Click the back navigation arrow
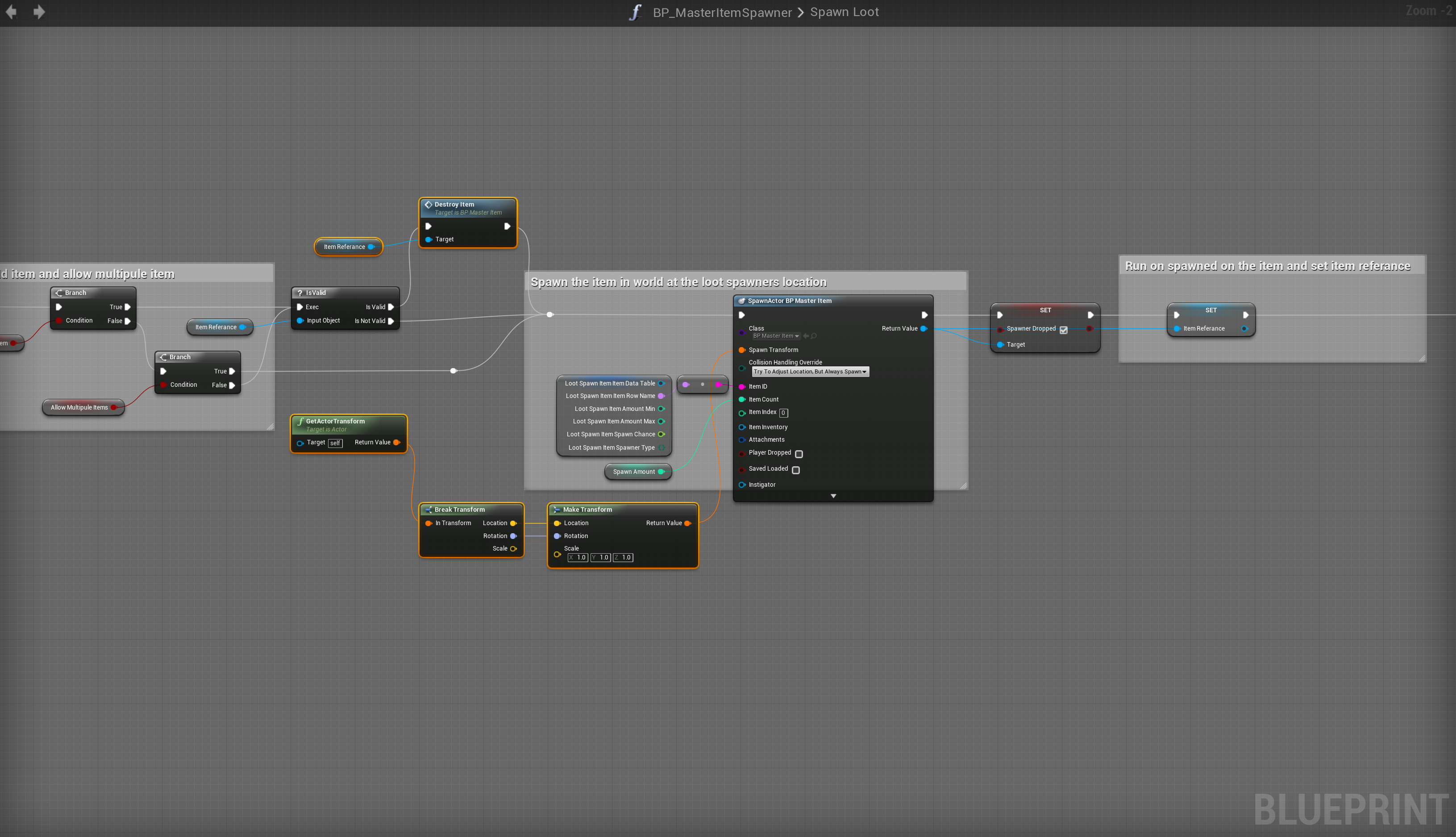This screenshot has width=1456, height=837. (11, 12)
